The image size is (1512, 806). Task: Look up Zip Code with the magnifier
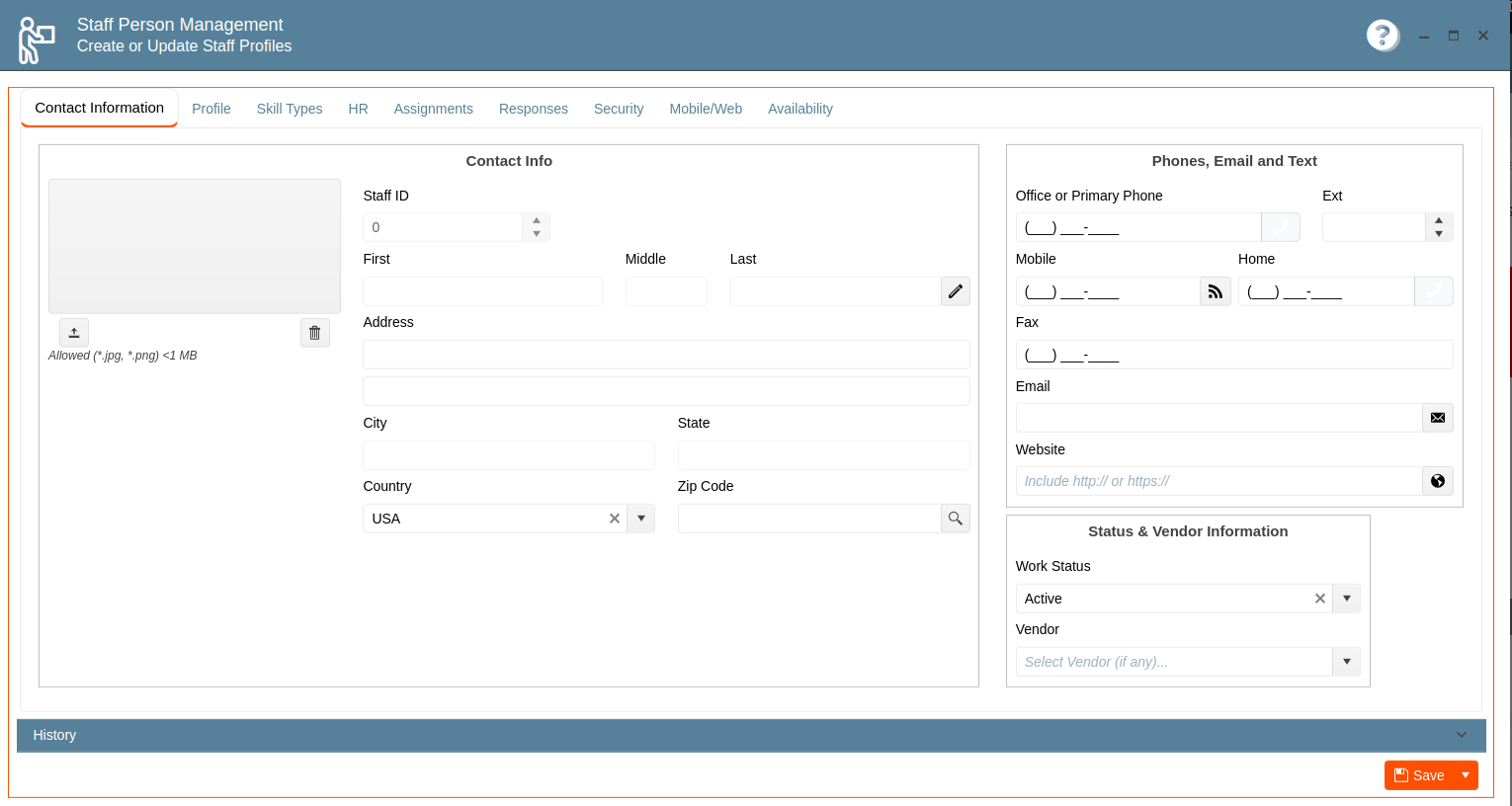955,518
